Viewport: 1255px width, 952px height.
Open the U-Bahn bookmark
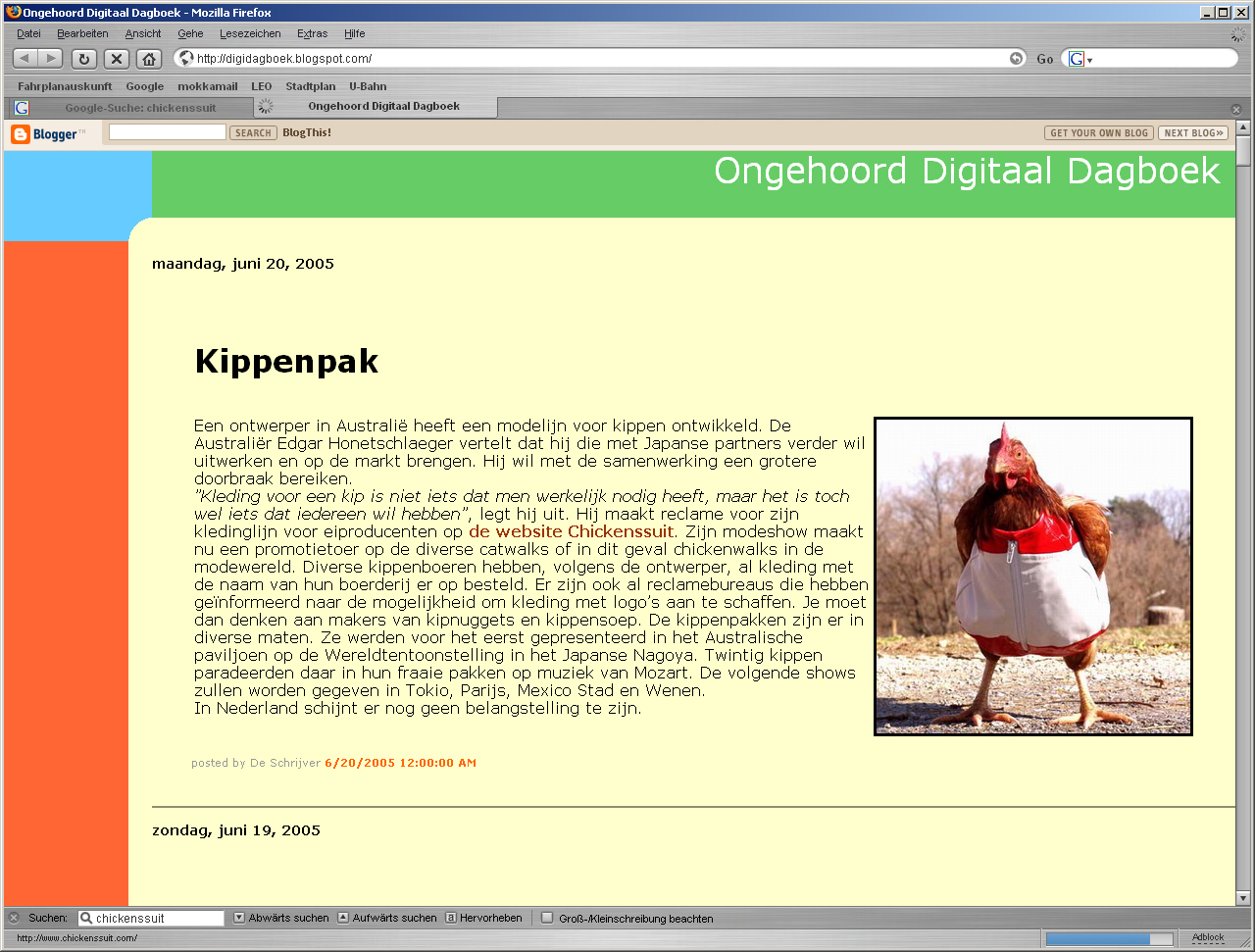coord(368,86)
